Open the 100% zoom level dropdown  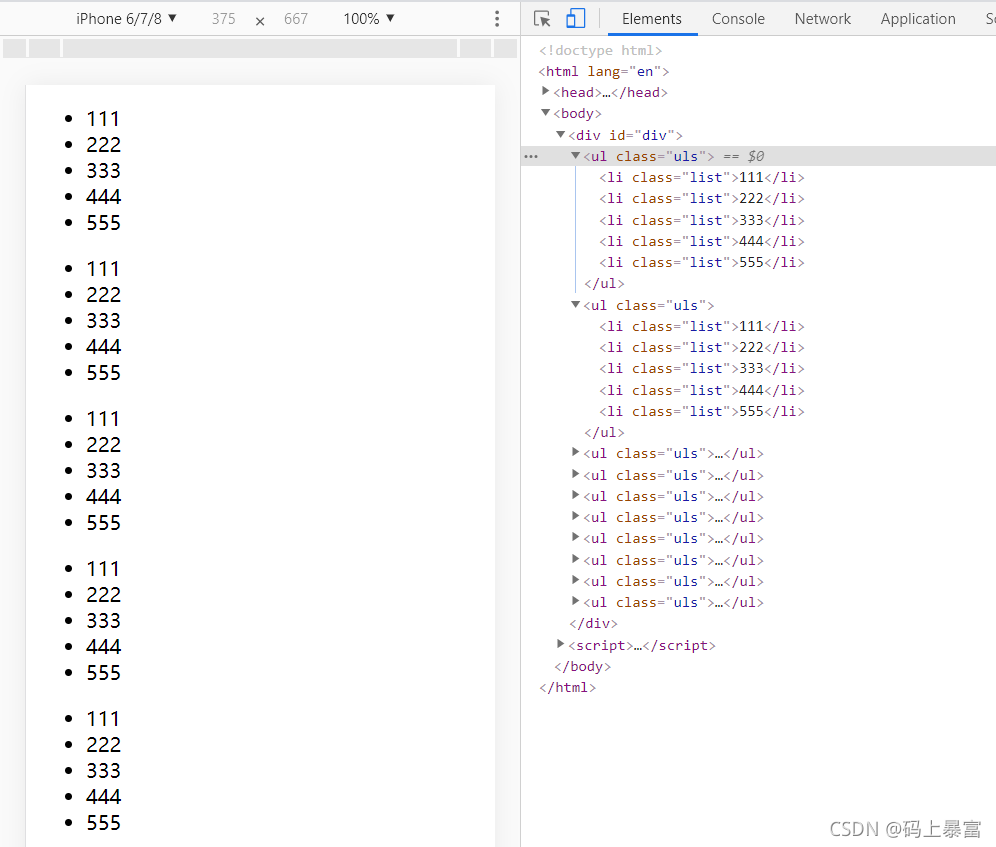coord(368,19)
